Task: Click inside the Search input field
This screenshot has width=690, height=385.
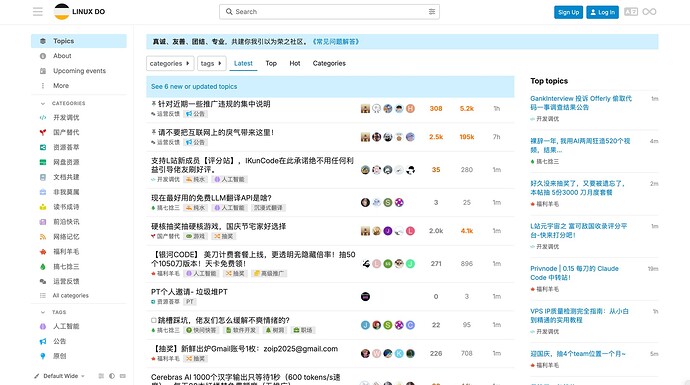Action: 329,12
